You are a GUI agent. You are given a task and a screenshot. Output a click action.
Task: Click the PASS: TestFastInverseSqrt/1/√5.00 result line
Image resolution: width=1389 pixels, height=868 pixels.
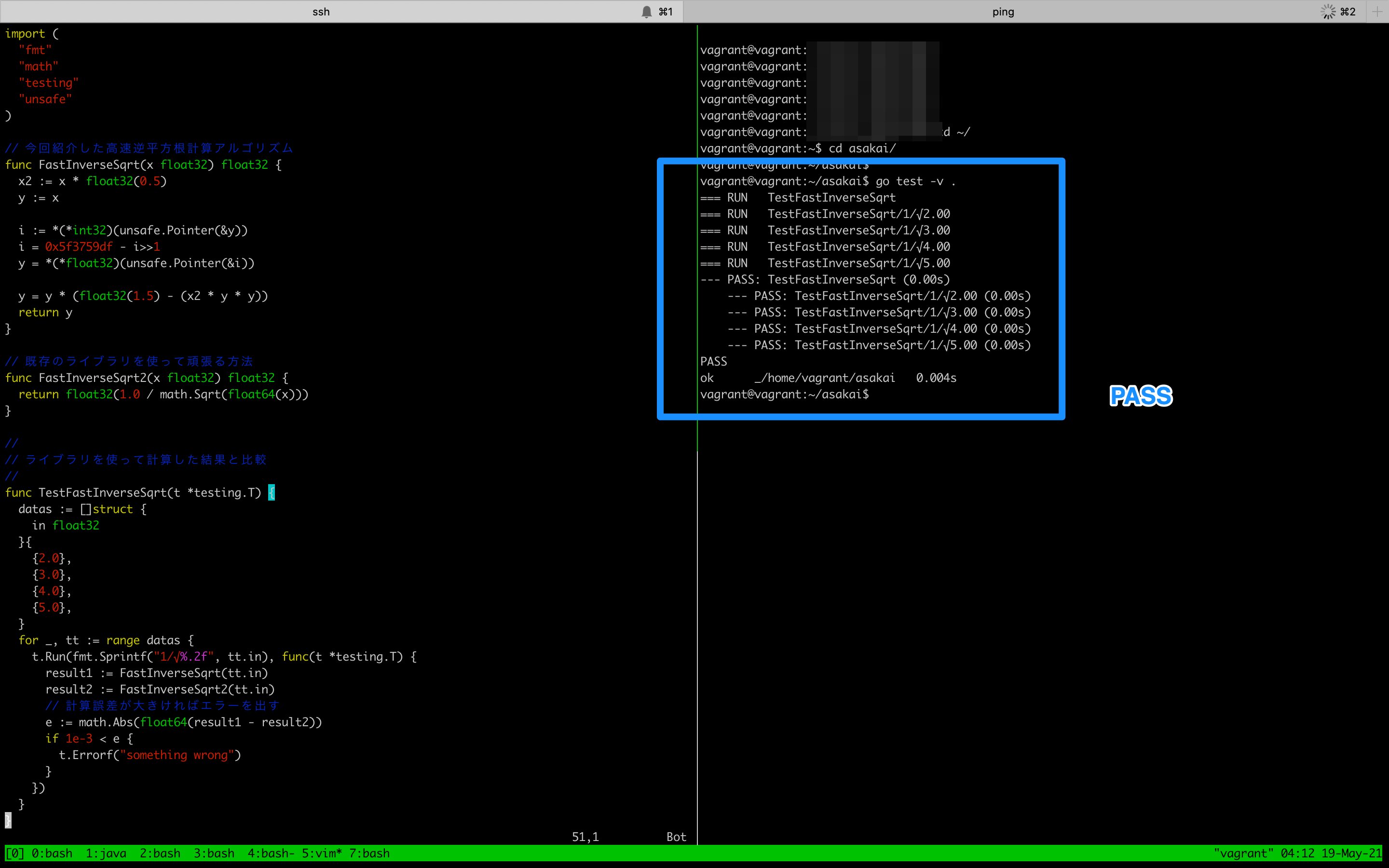point(879,345)
